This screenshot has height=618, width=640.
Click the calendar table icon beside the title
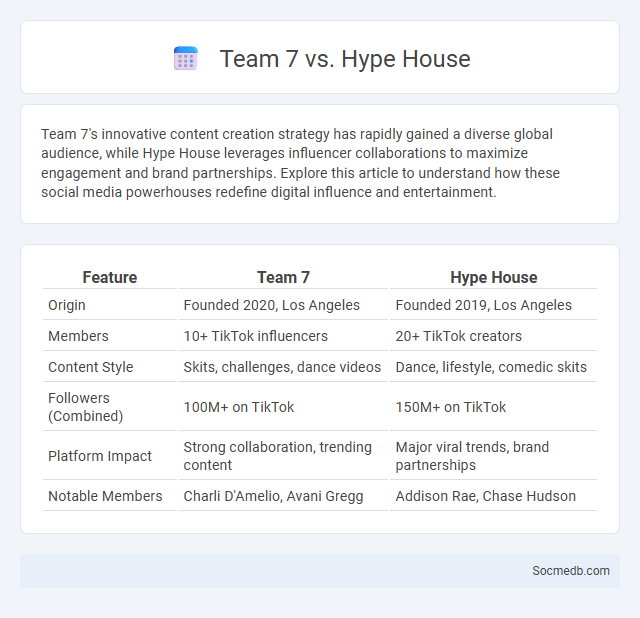click(x=186, y=58)
